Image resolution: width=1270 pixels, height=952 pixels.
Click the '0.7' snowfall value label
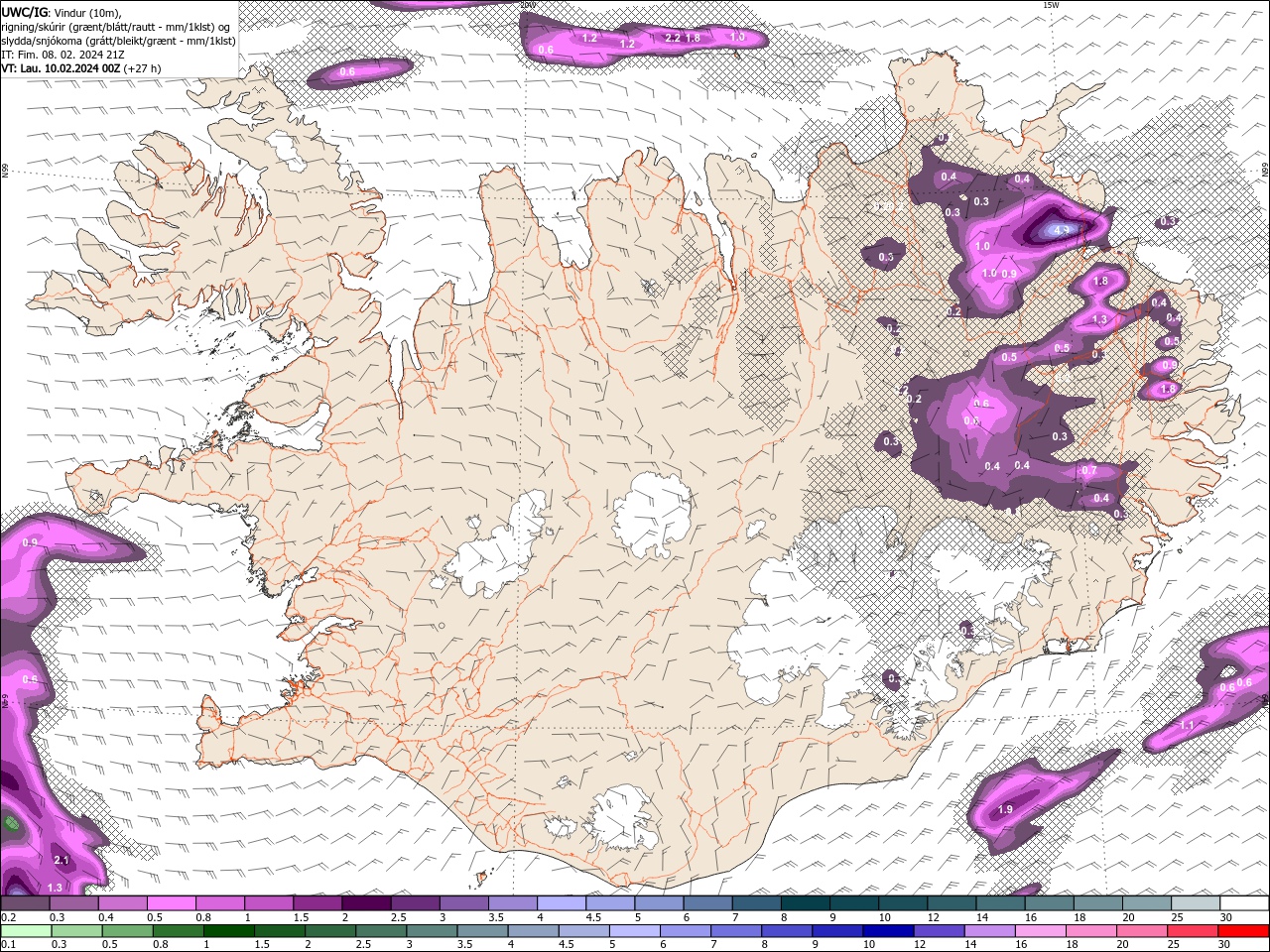click(x=1089, y=471)
